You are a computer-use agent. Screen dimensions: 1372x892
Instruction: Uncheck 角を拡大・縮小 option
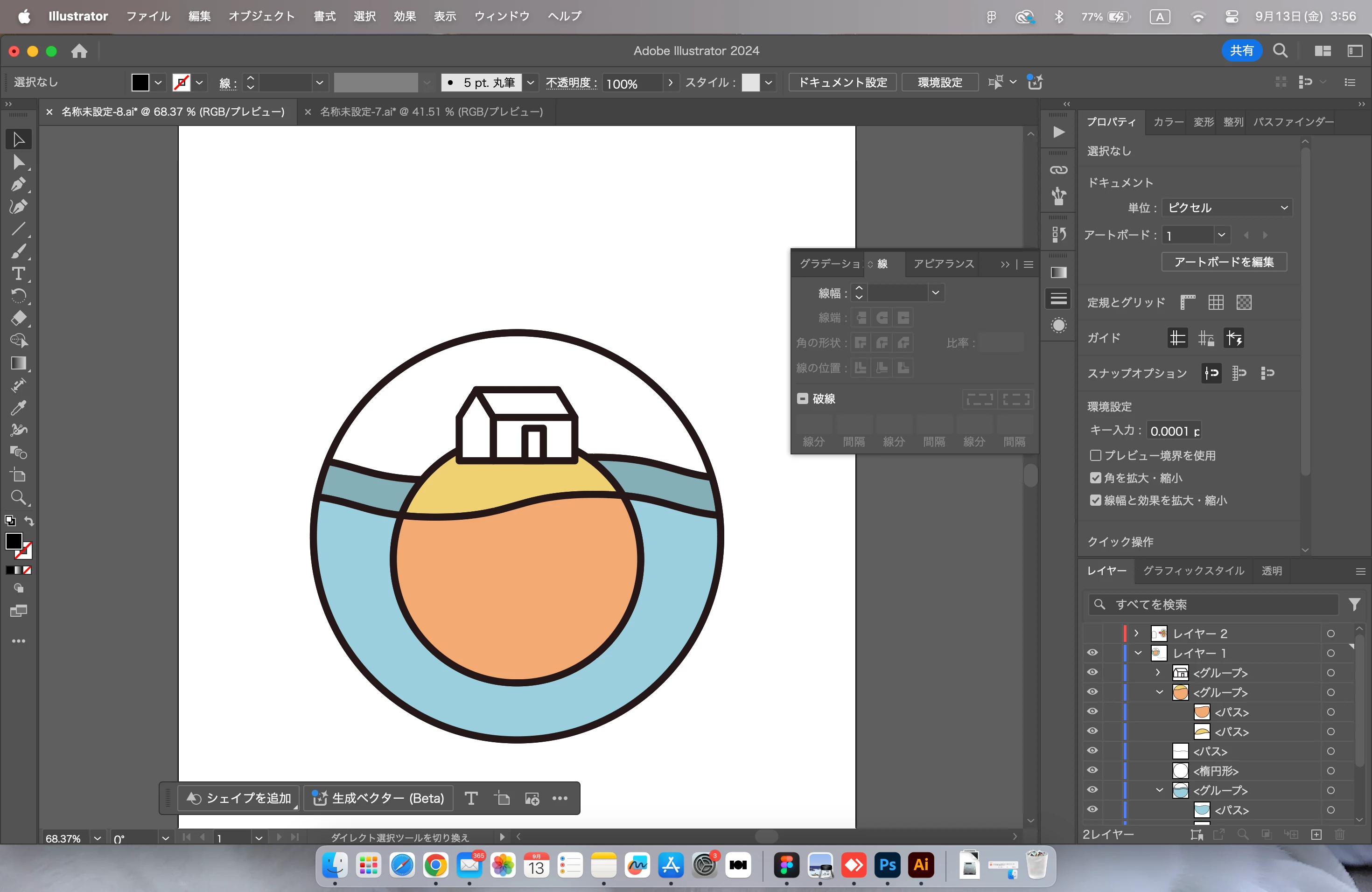pyautogui.click(x=1095, y=478)
